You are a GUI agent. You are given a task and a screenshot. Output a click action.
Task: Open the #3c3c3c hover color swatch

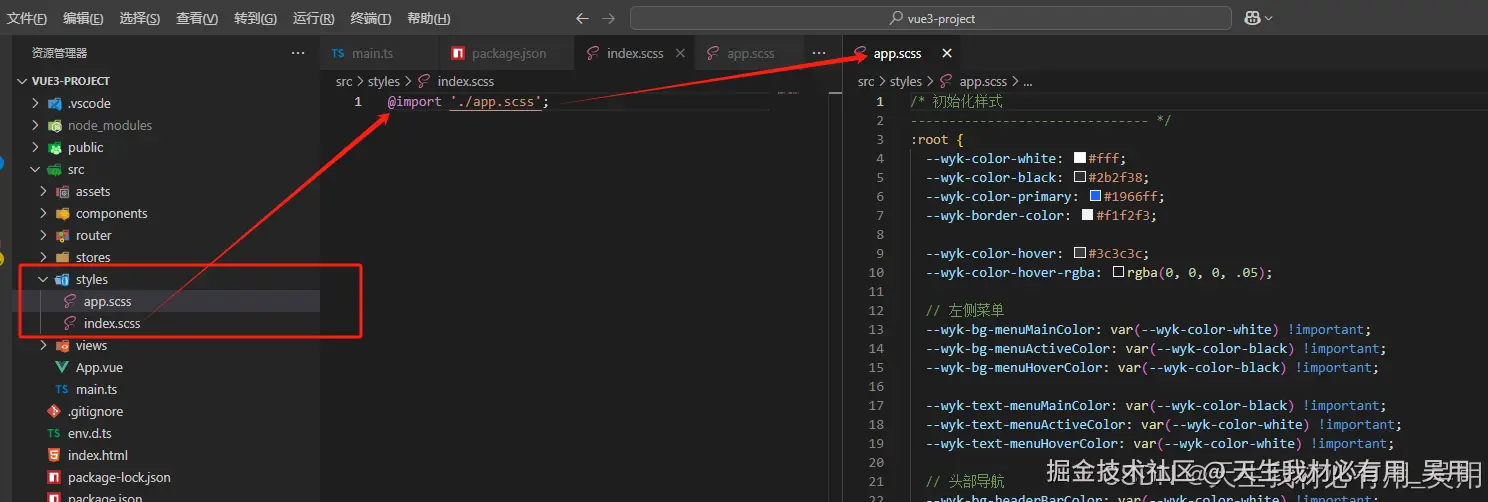[x=1080, y=253]
